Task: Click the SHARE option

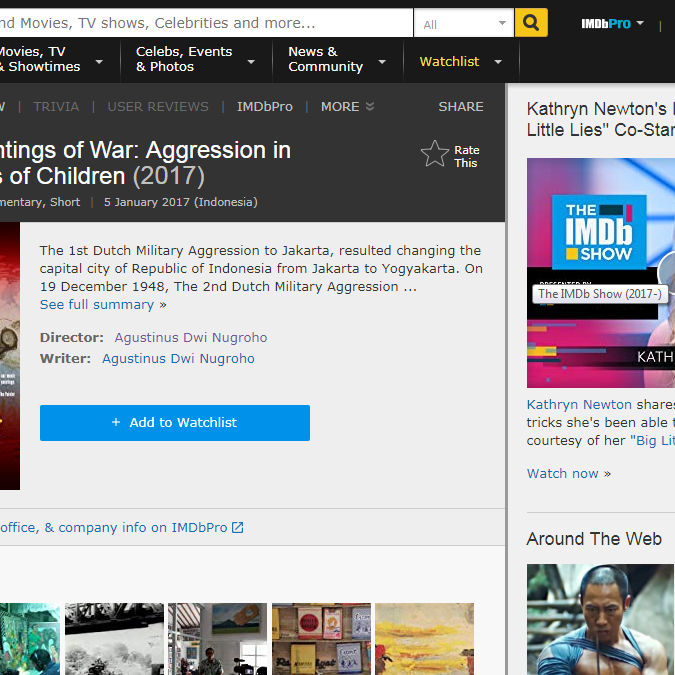Action: 460,107
